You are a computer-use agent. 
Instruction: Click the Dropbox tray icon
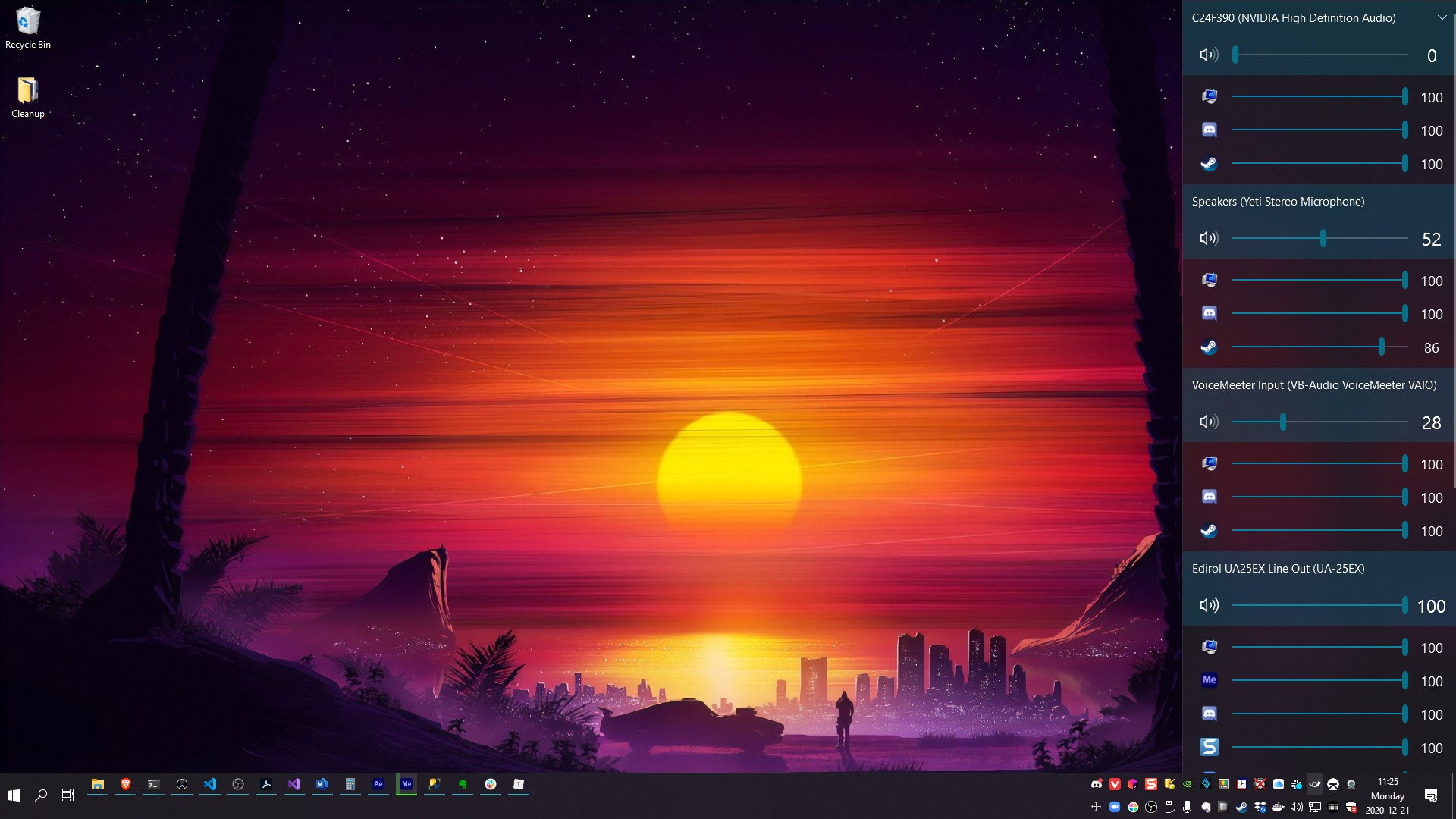tap(1260, 807)
